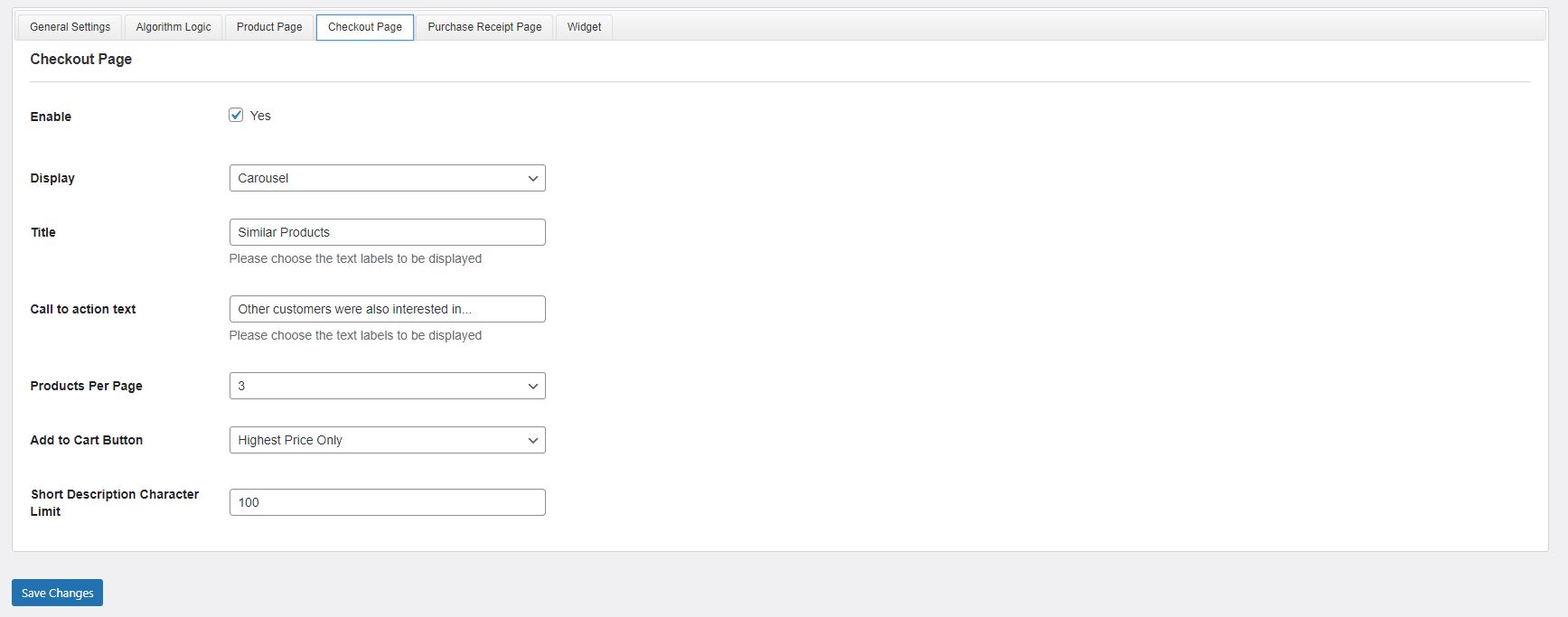Focus the Call to action text field
The height and width of the screenshot is (617, 1568).
[387, 309]
